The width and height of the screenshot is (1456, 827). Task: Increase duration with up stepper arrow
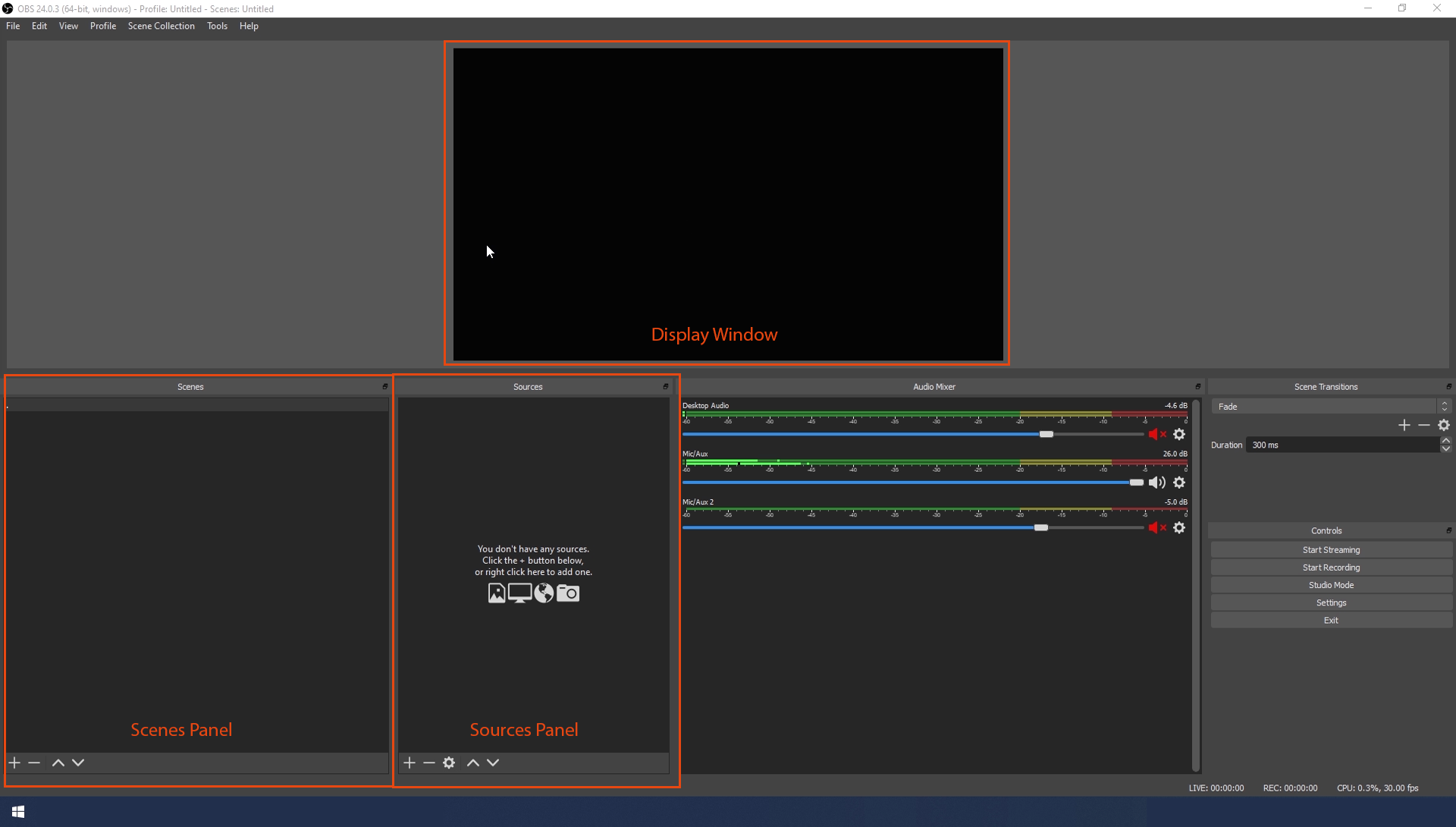point(1446,441)
